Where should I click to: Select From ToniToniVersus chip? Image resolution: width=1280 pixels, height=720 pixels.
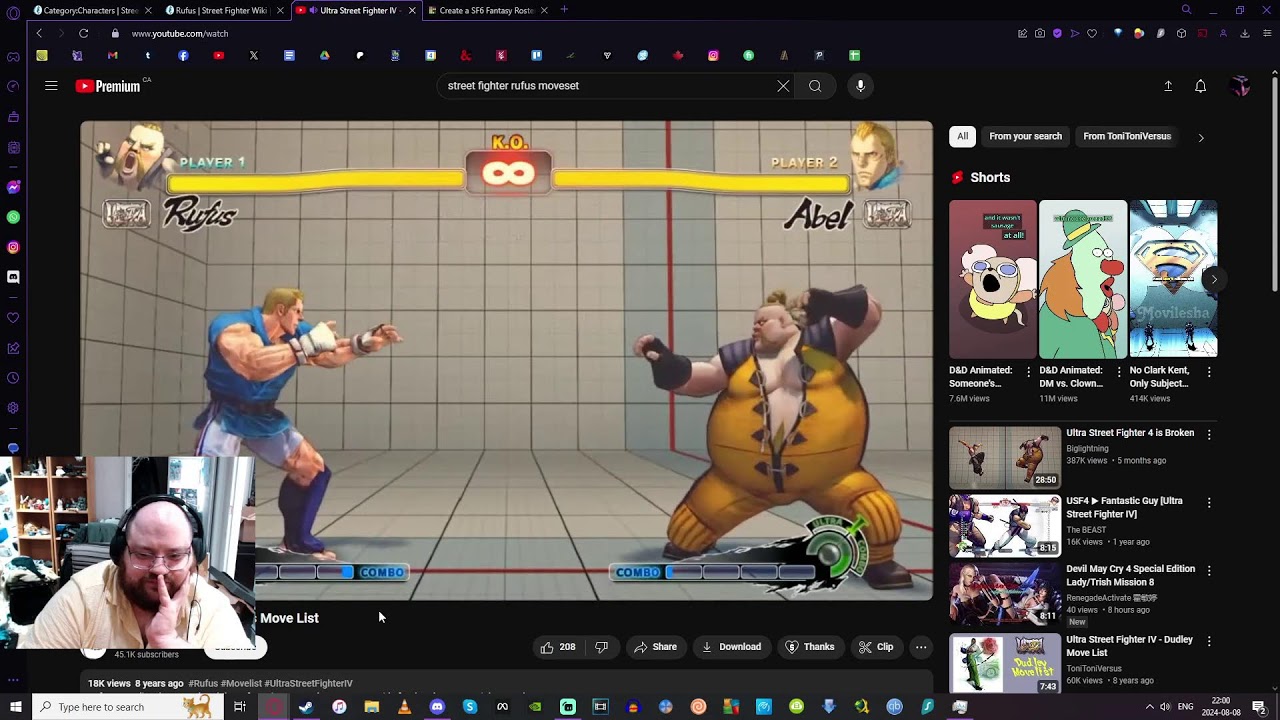(x=1127, y=136)
